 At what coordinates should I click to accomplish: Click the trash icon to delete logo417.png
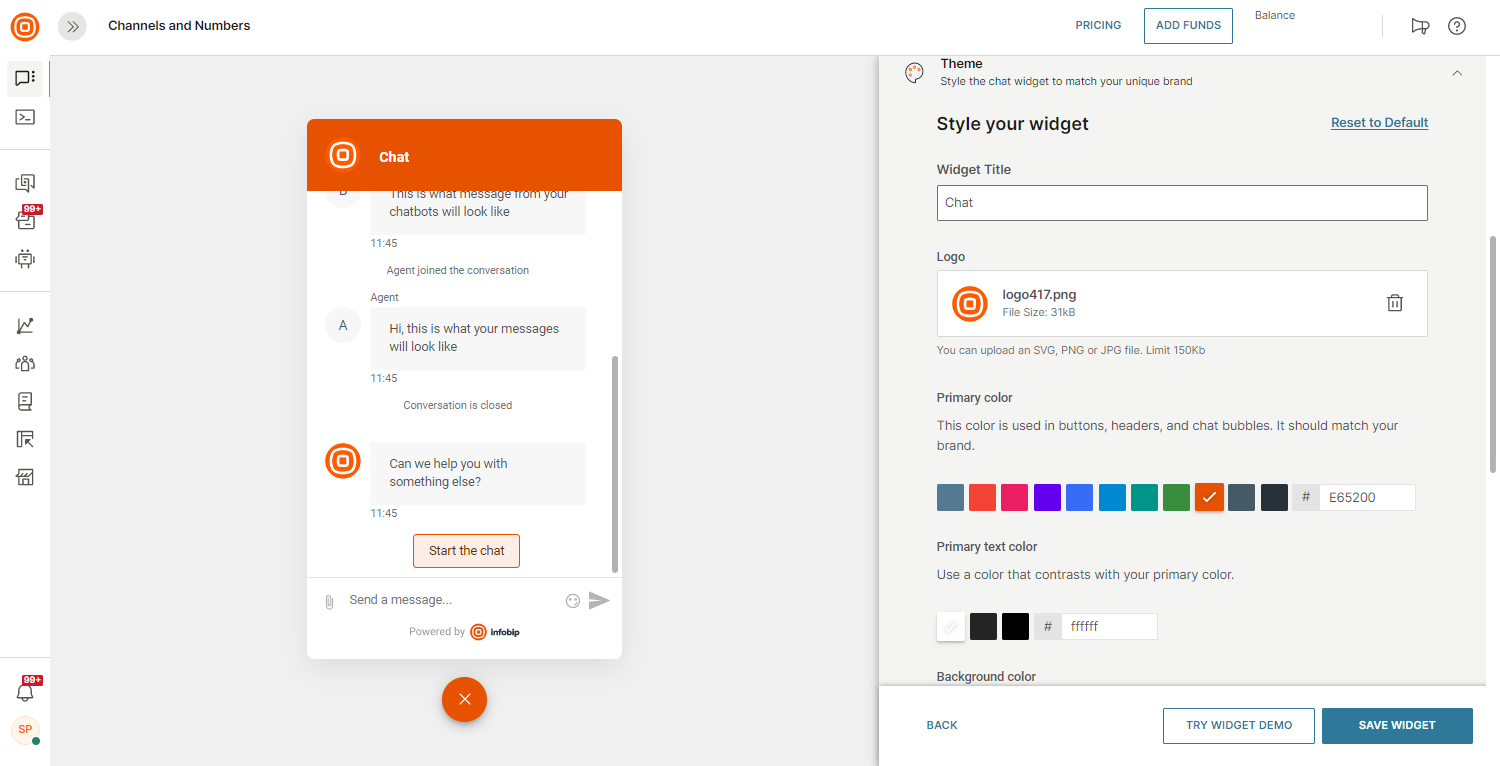click(1394, 303)
